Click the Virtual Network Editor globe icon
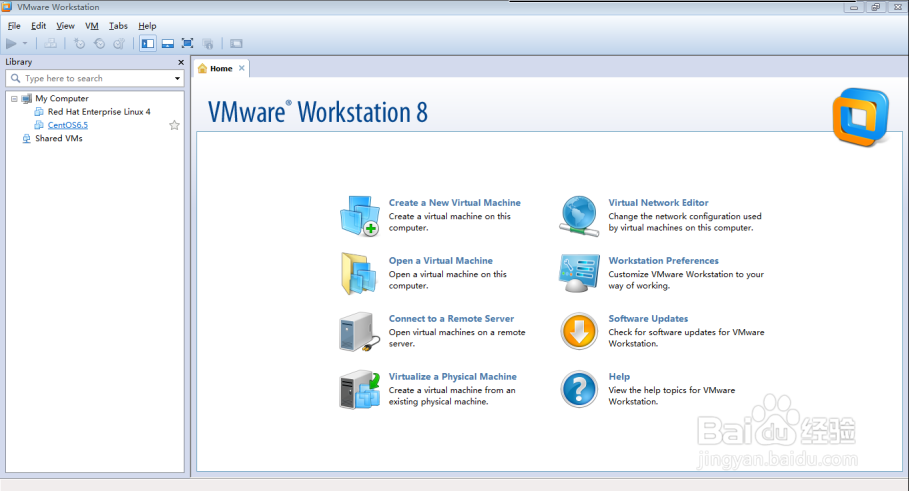 coord(579,216)
